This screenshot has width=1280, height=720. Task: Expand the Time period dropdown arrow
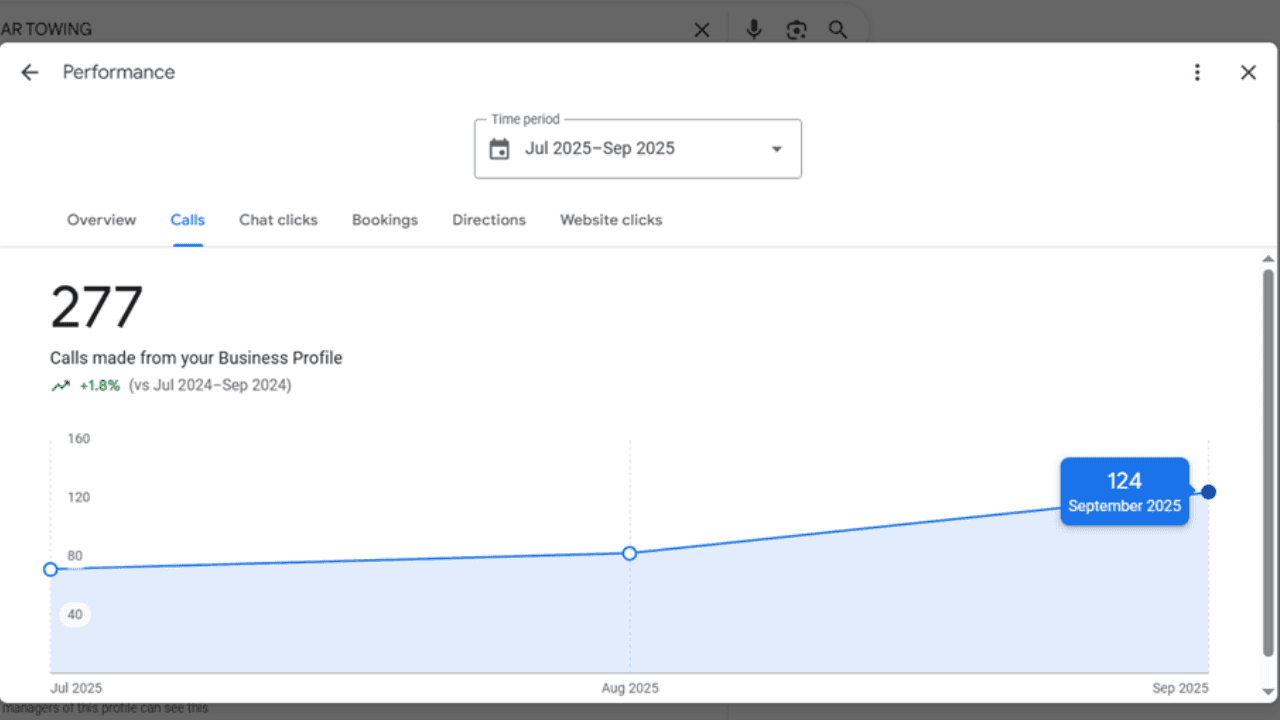776,149
